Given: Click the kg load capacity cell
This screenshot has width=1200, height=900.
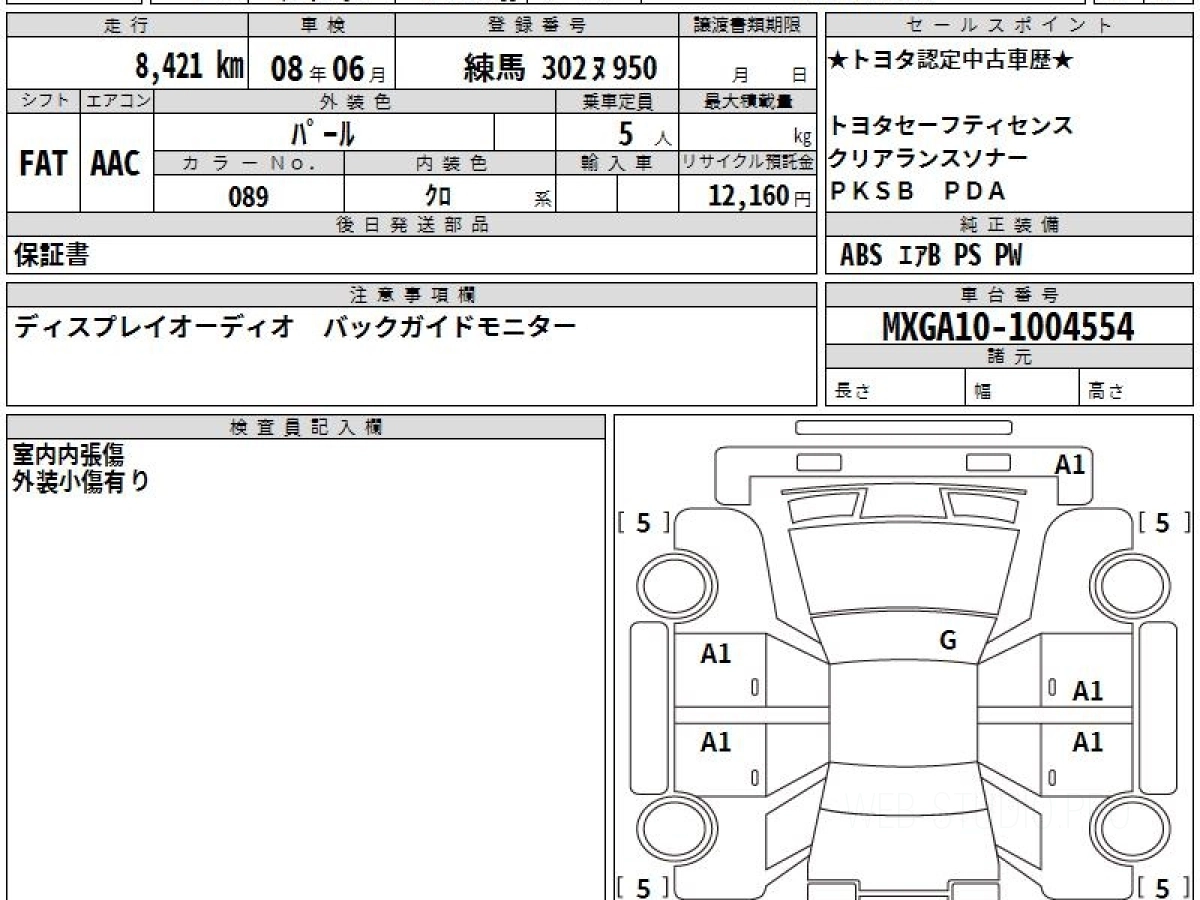Looking at the screenshot, I should 748,132.
